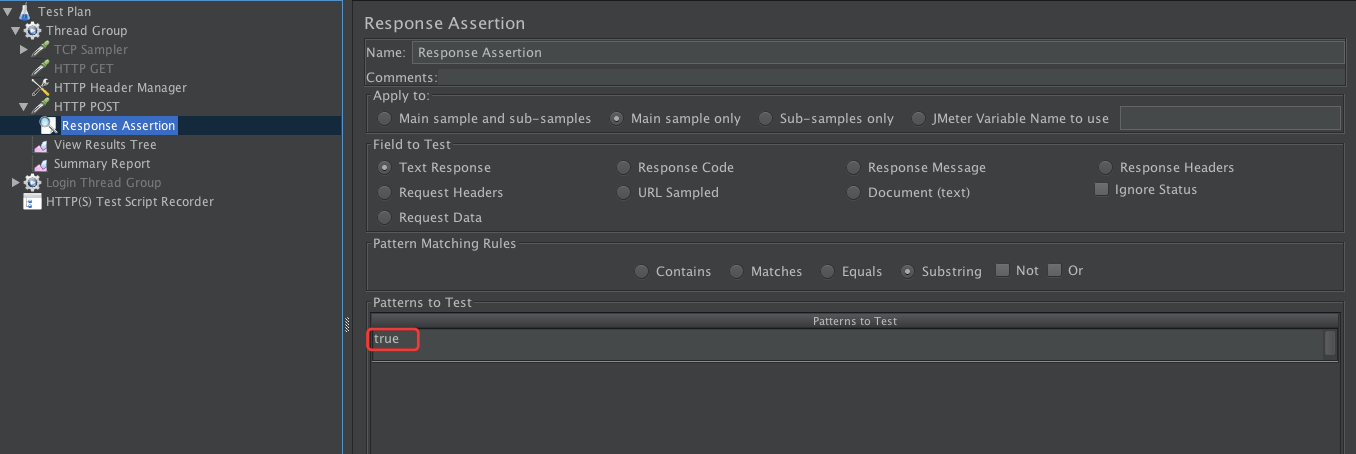Screen dimensions: 1356x454
Task: Click the Summary Report icon
Action: coord(40,164)
